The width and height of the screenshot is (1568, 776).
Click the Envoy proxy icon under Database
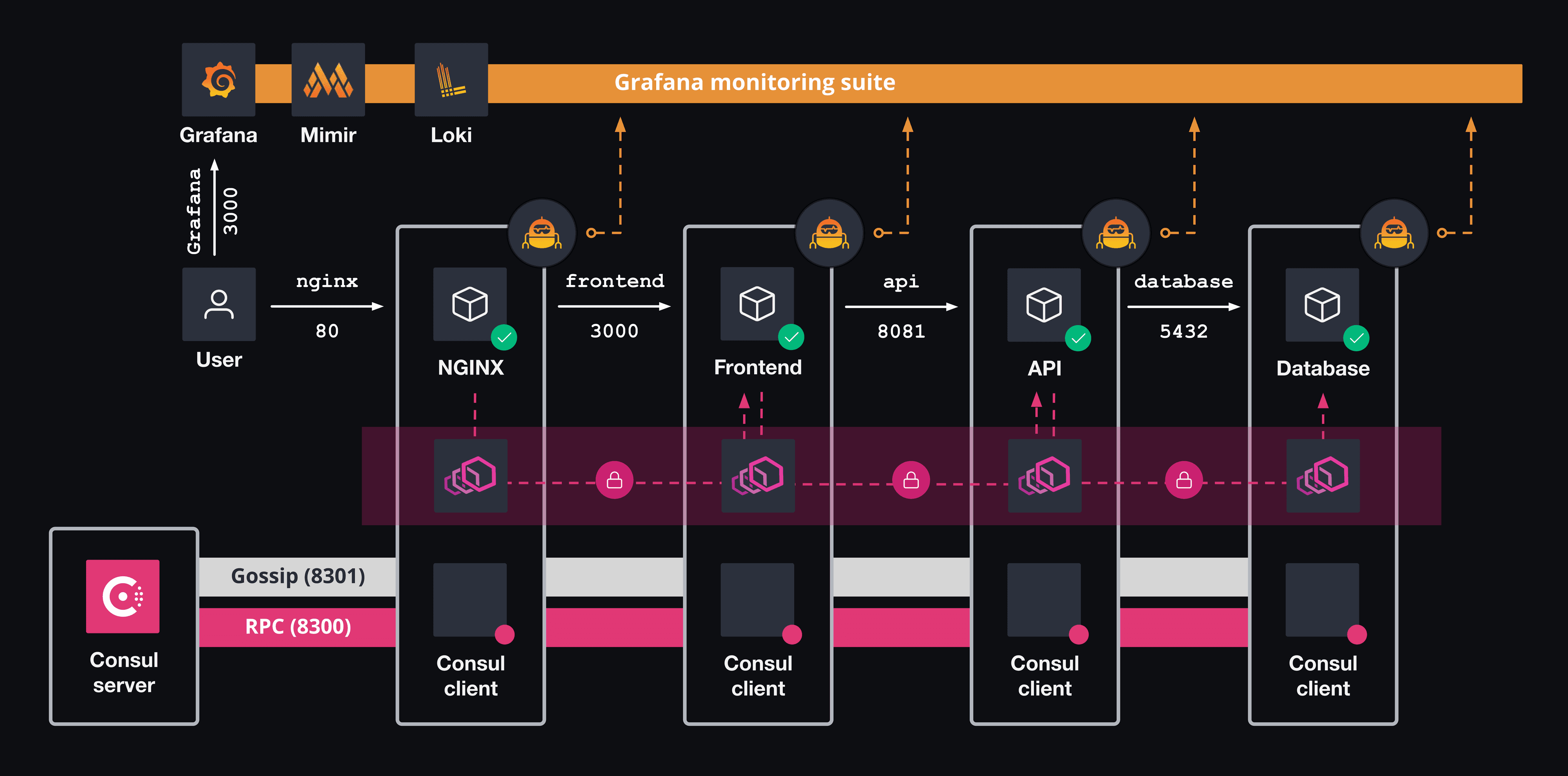pos(1323,476)
